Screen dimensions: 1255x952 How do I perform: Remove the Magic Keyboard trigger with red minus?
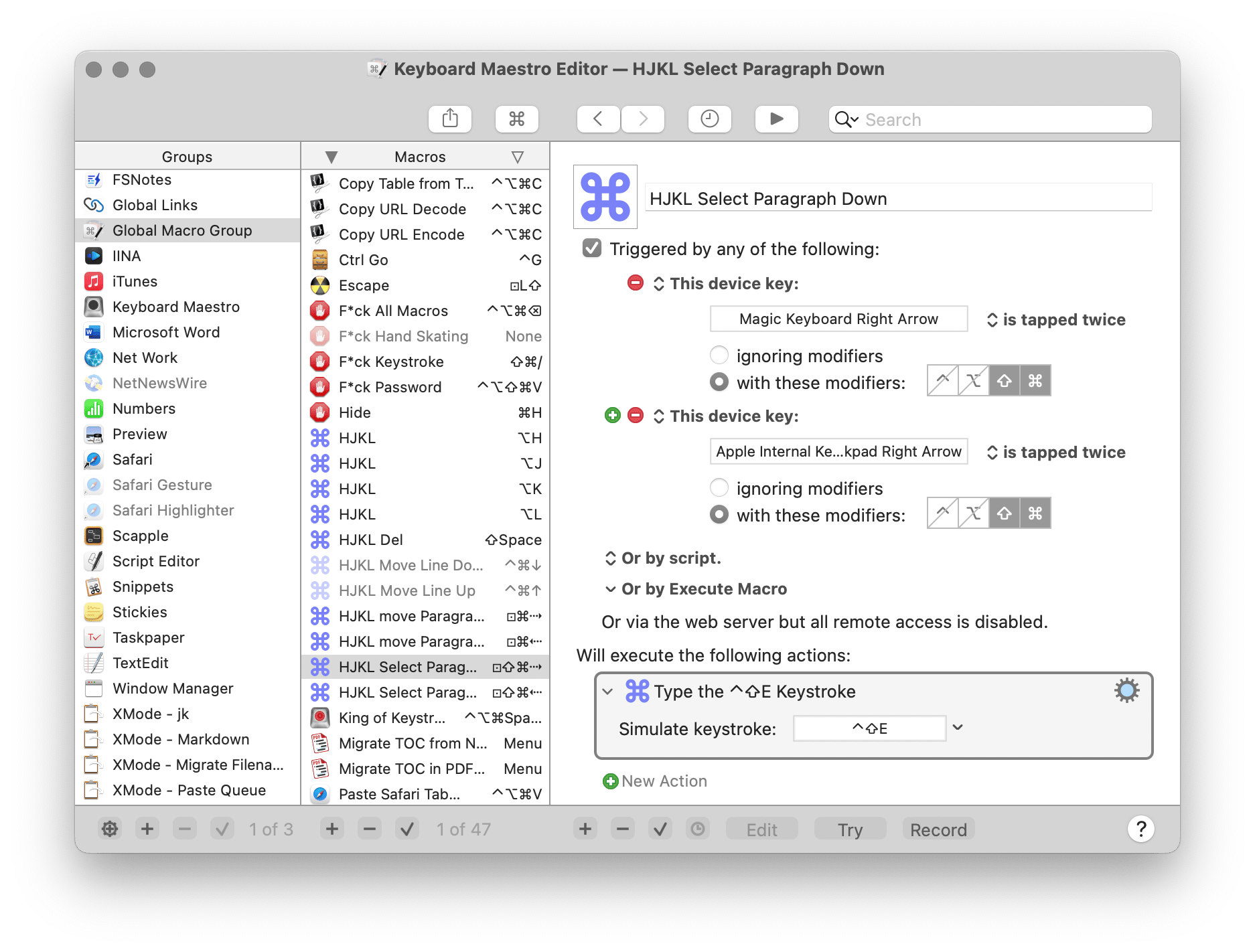point(636,283)
